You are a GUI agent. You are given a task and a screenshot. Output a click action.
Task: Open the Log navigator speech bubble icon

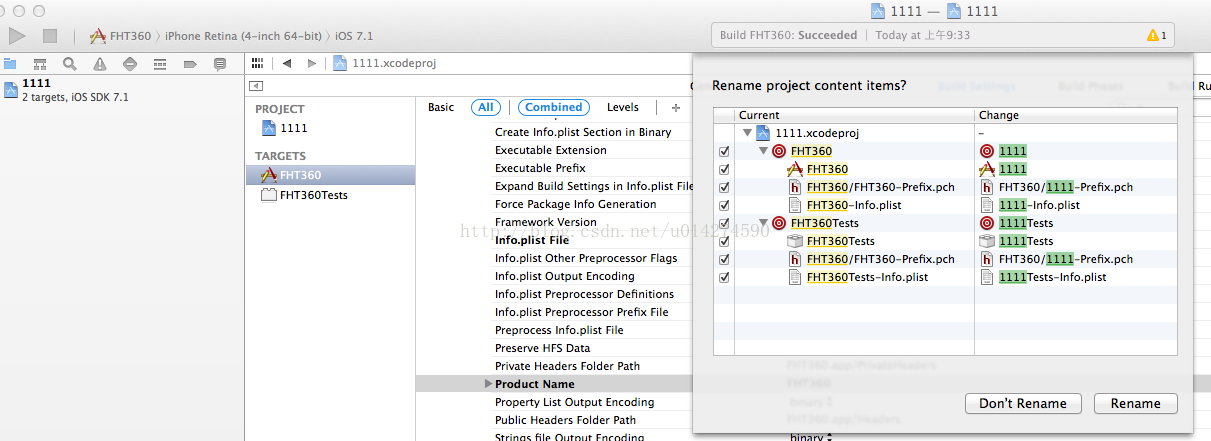219,64
